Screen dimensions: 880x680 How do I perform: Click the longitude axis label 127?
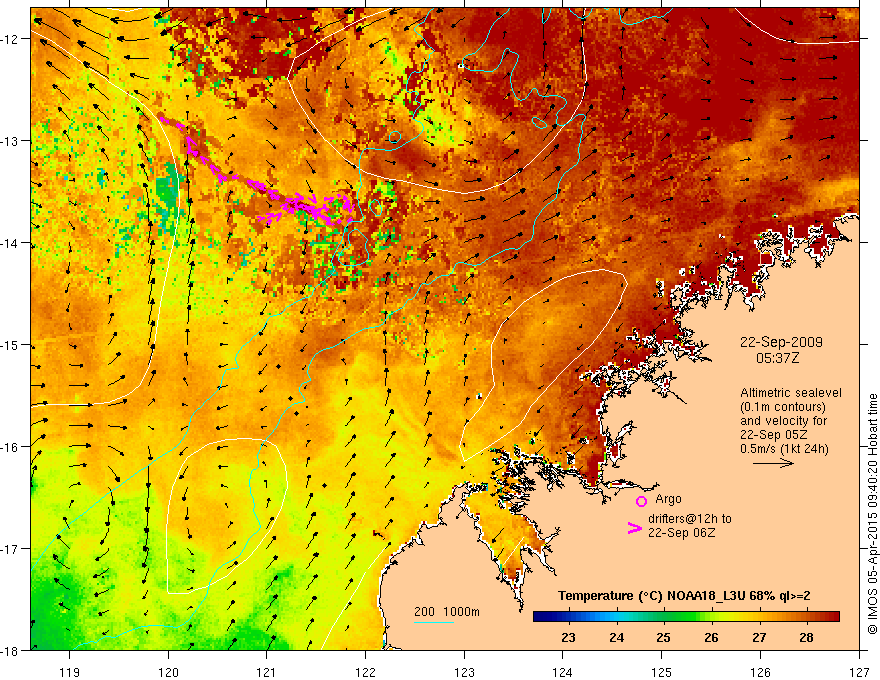click(859, 672)
